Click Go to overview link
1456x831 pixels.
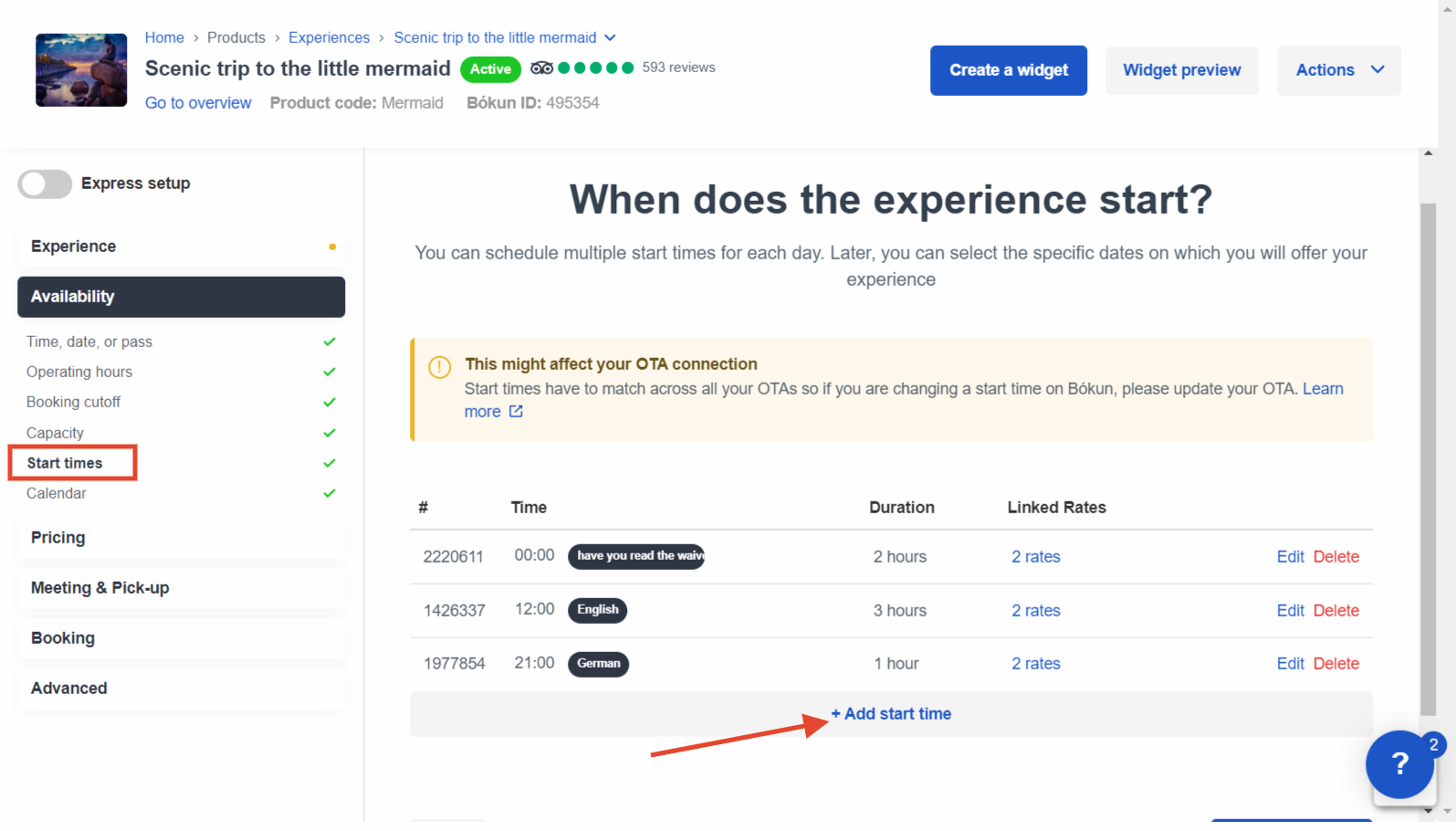(x=198, y=103)
